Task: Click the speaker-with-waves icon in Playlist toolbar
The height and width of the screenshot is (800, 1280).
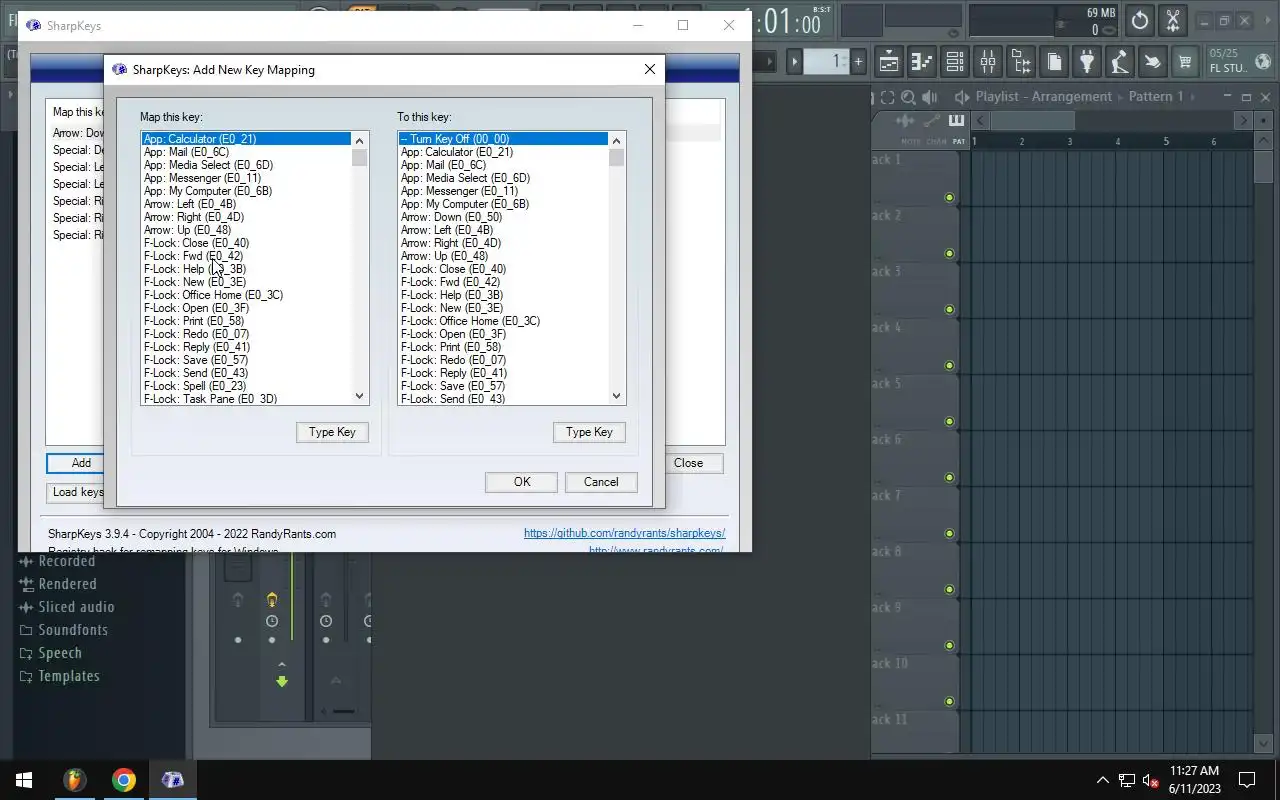Action: click(x=930, y=97)
